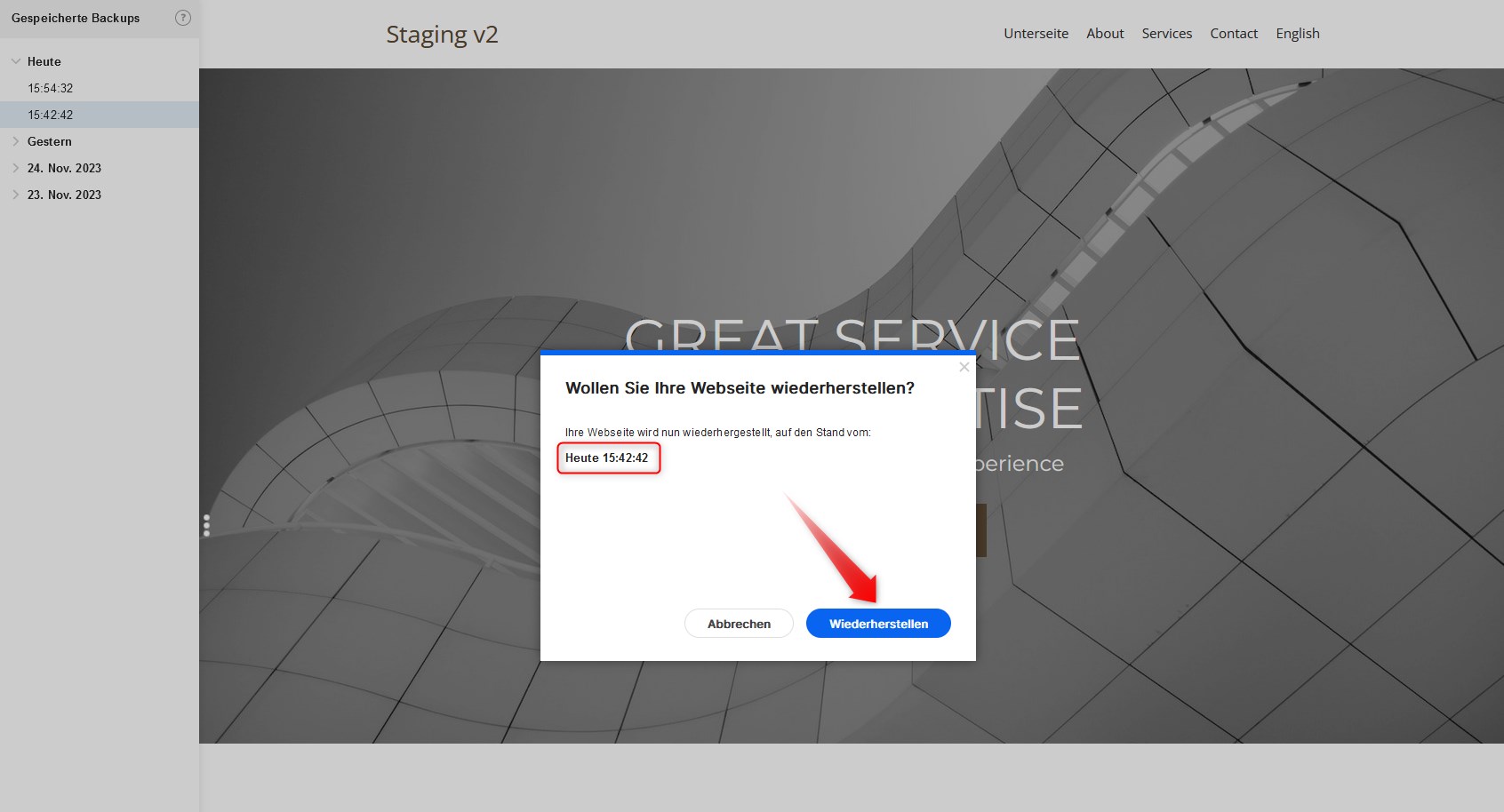
Task: Click the three-dot handle on the sidebar edge
Action: 207,525
